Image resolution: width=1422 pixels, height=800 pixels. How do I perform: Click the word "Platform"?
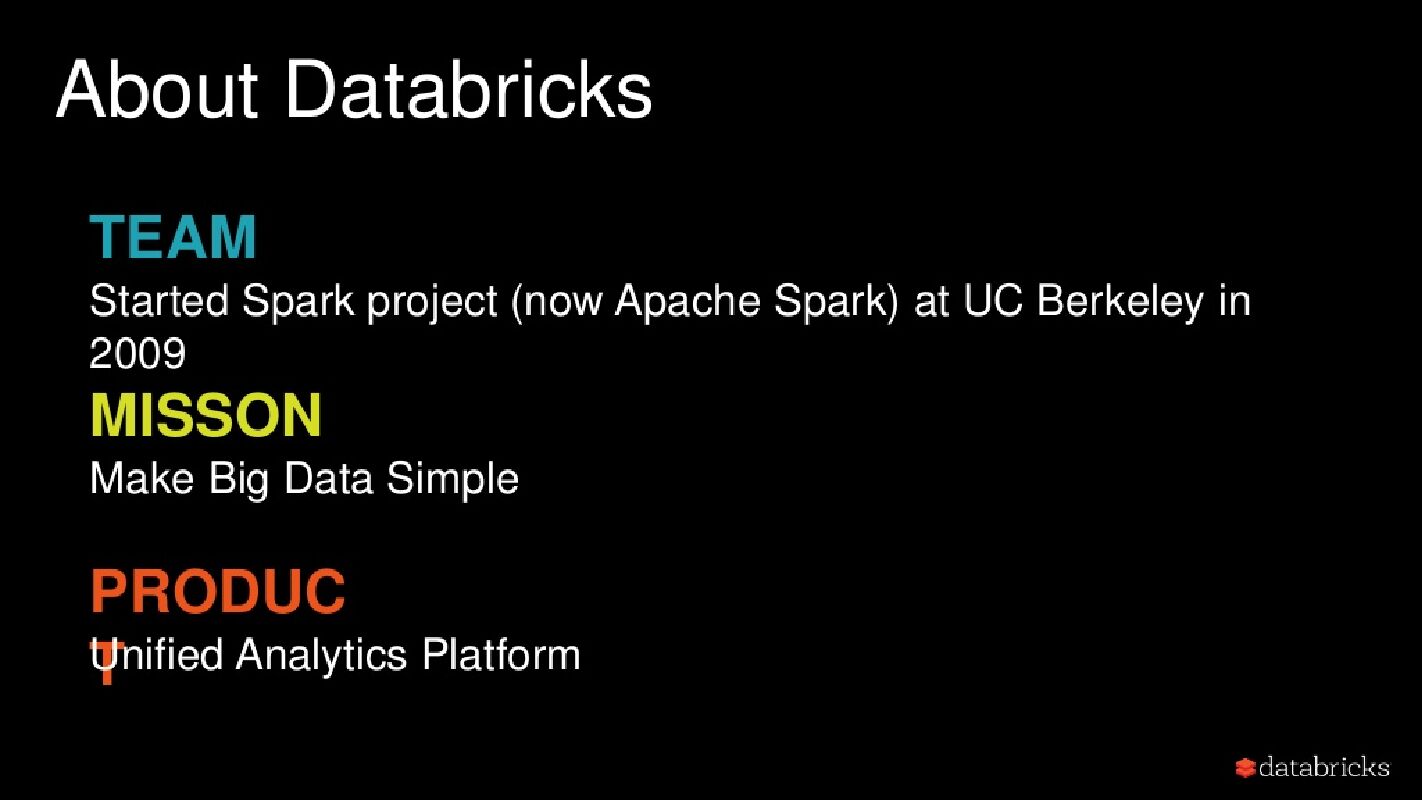[x=501, y=655]
